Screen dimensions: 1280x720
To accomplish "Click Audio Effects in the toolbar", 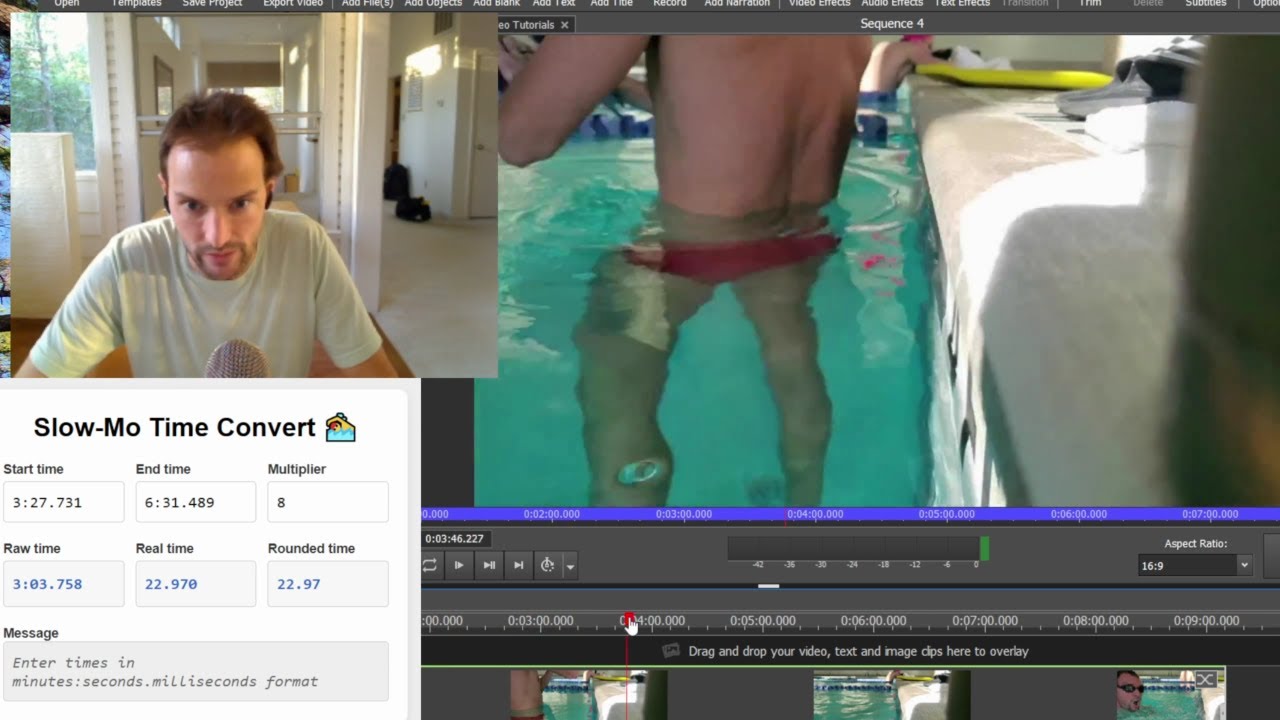I will pyautogui.click(x=892, y=4).
